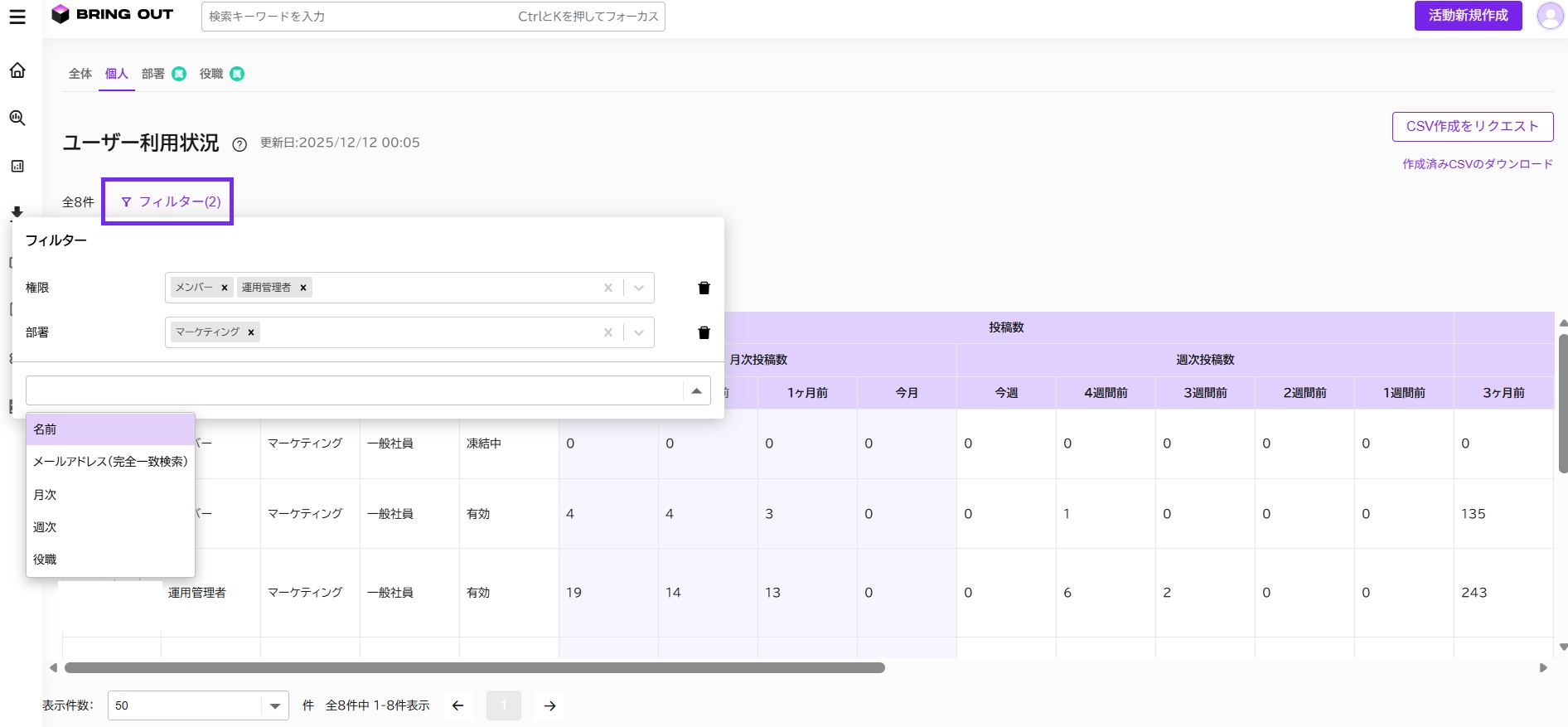Open the dashboard chart sidebar icon

pos(17,166)
